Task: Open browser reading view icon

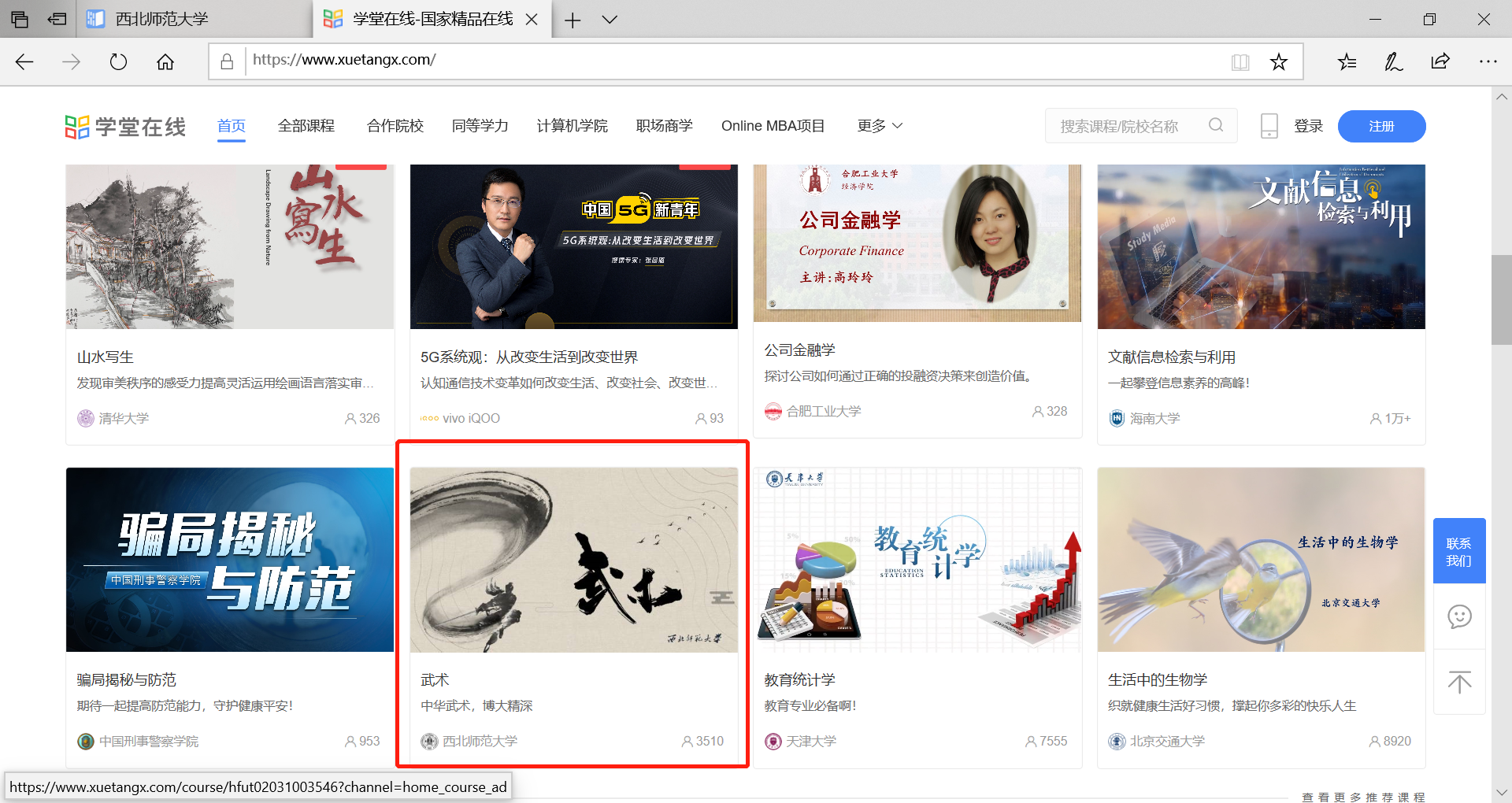Action: (x=1240, y=62)
